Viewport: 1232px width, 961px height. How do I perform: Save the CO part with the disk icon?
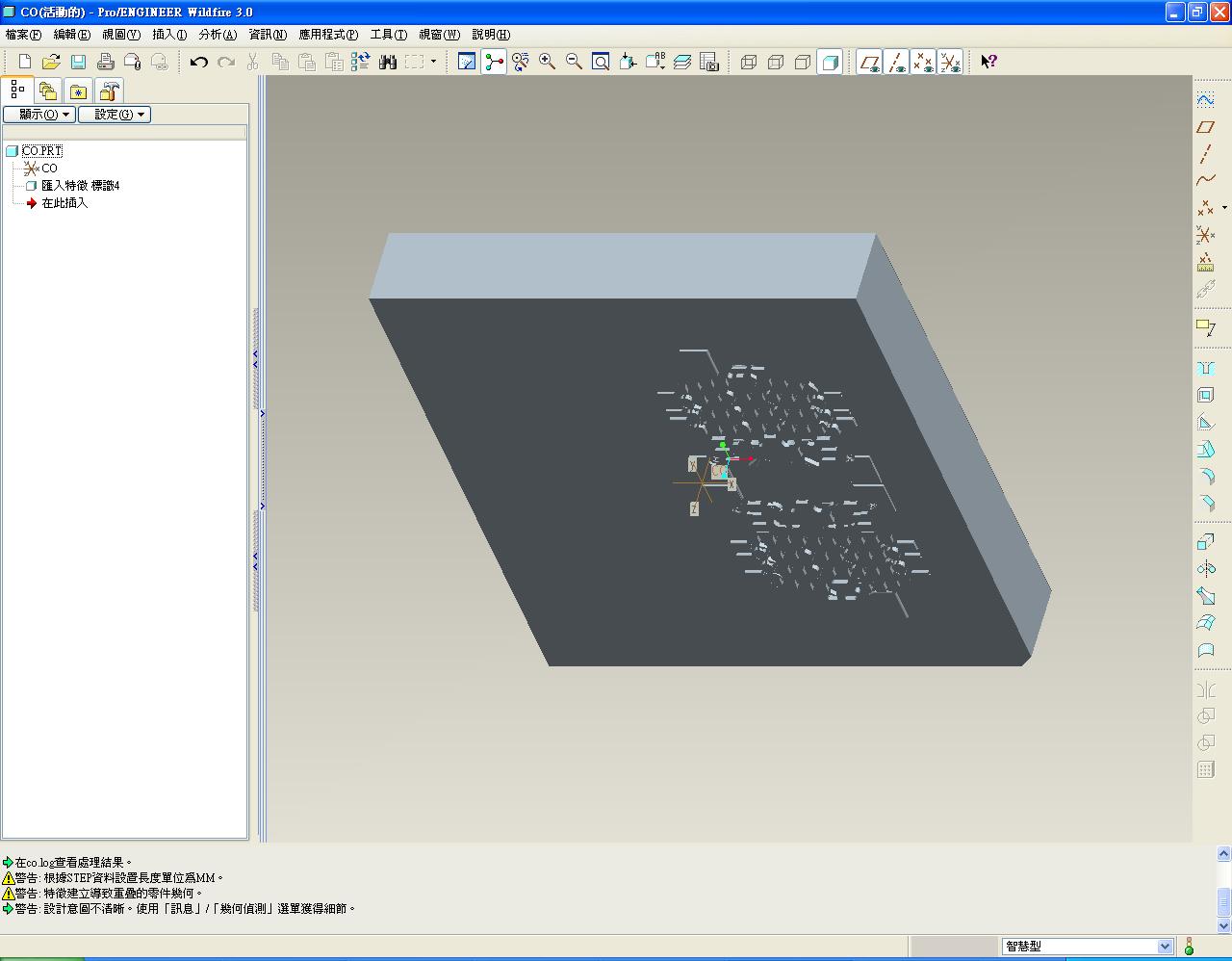78,62
